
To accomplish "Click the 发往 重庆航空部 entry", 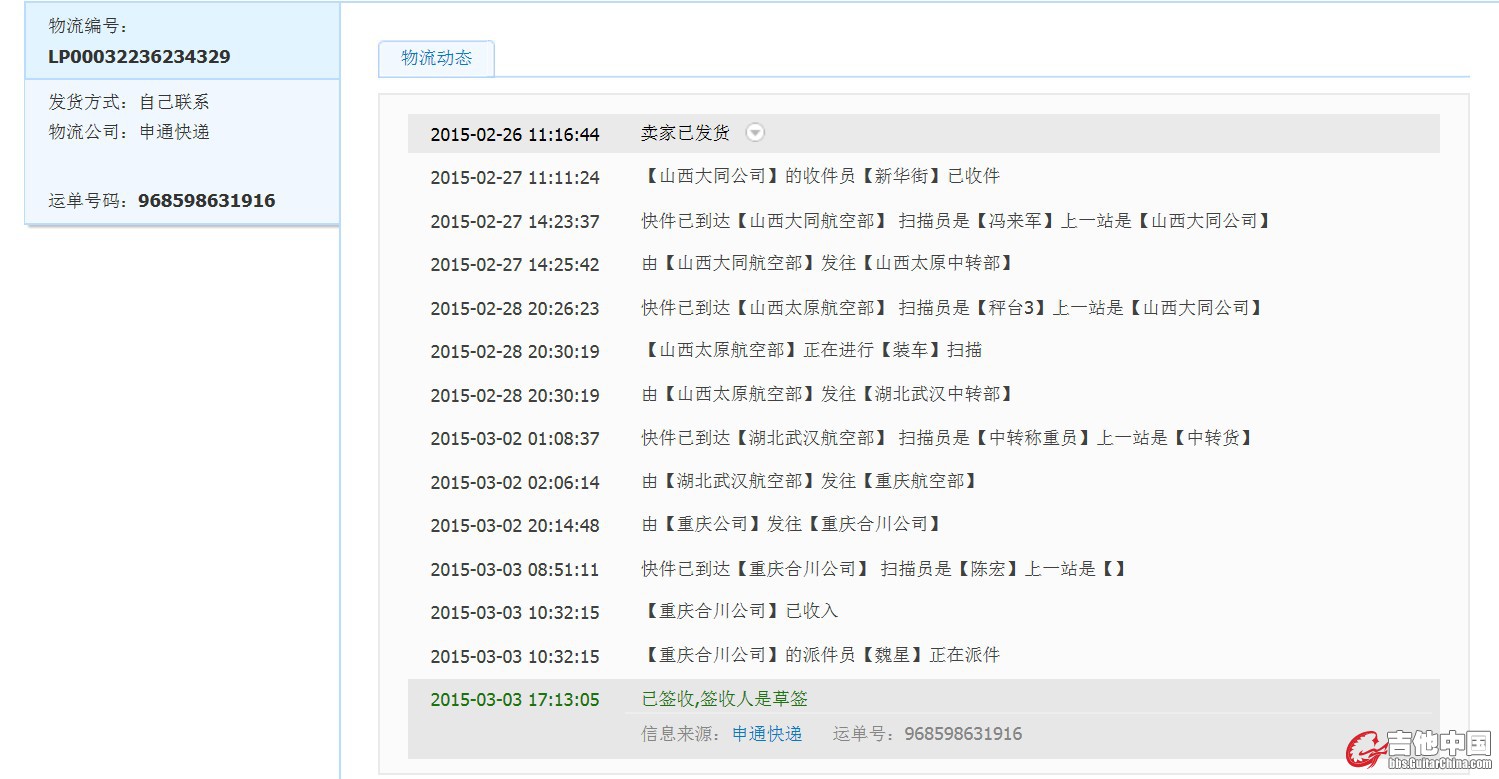I will 810,481.
